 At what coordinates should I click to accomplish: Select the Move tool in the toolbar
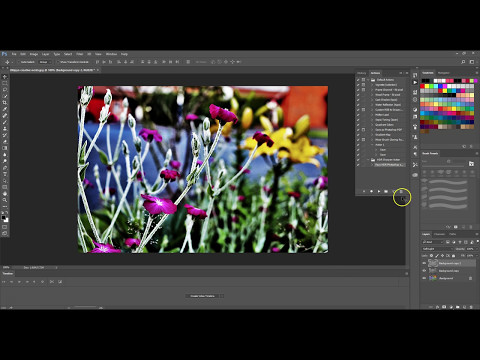tap(5, 77)
